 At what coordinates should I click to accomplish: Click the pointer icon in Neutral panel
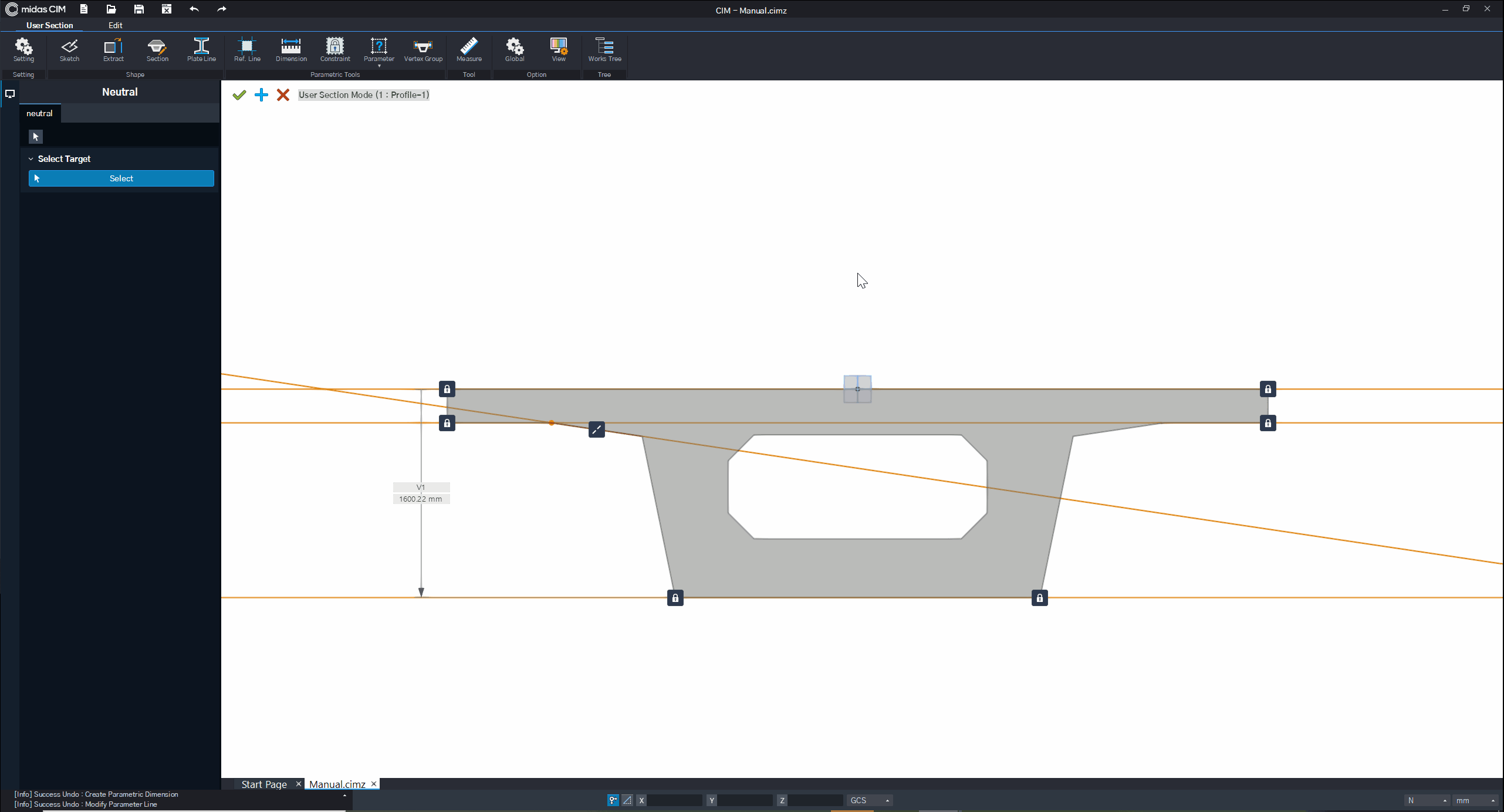(x=36, y=137)
